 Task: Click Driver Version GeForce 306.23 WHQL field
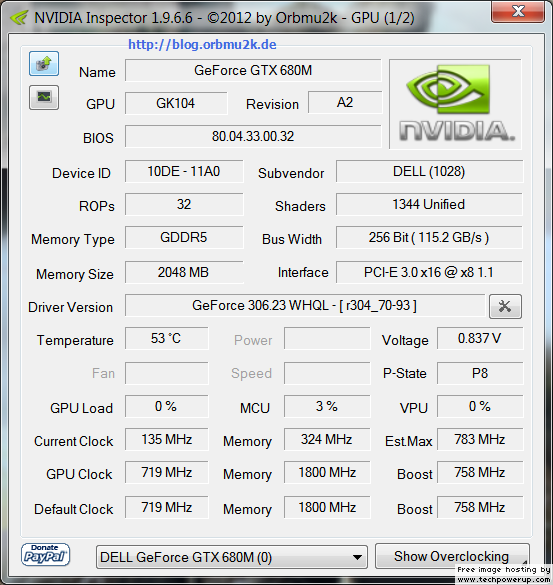point(305,305)
